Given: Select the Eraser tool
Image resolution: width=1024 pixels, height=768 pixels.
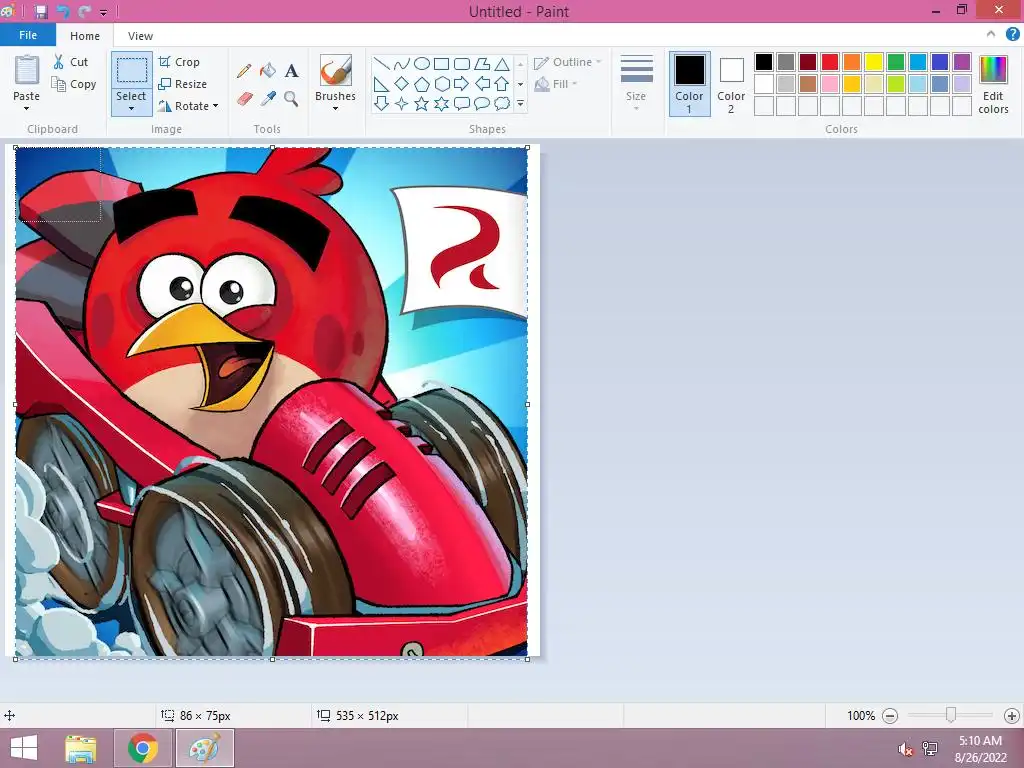Looking at the screenshot, I should (244, 99).
